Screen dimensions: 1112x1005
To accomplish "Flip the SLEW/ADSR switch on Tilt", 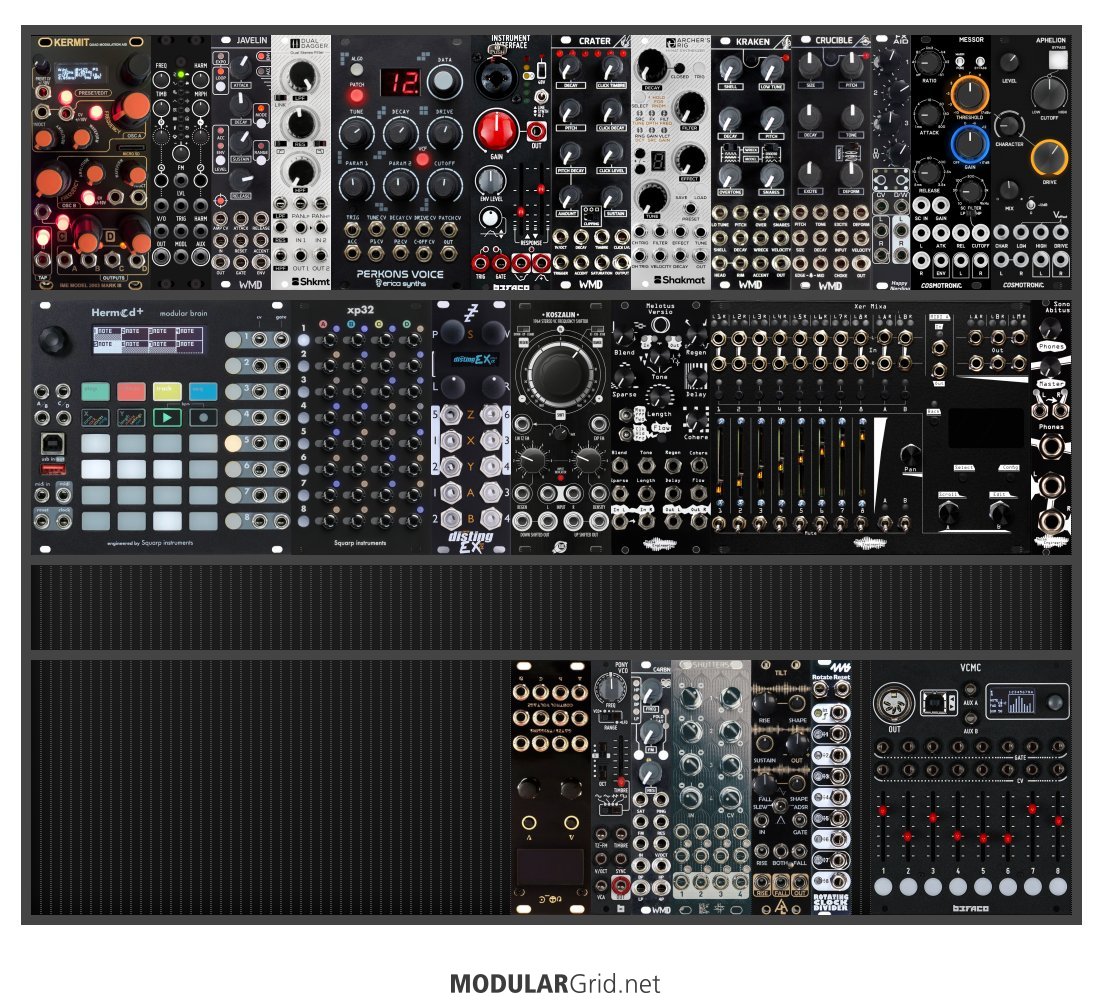I will coord(780,806).
